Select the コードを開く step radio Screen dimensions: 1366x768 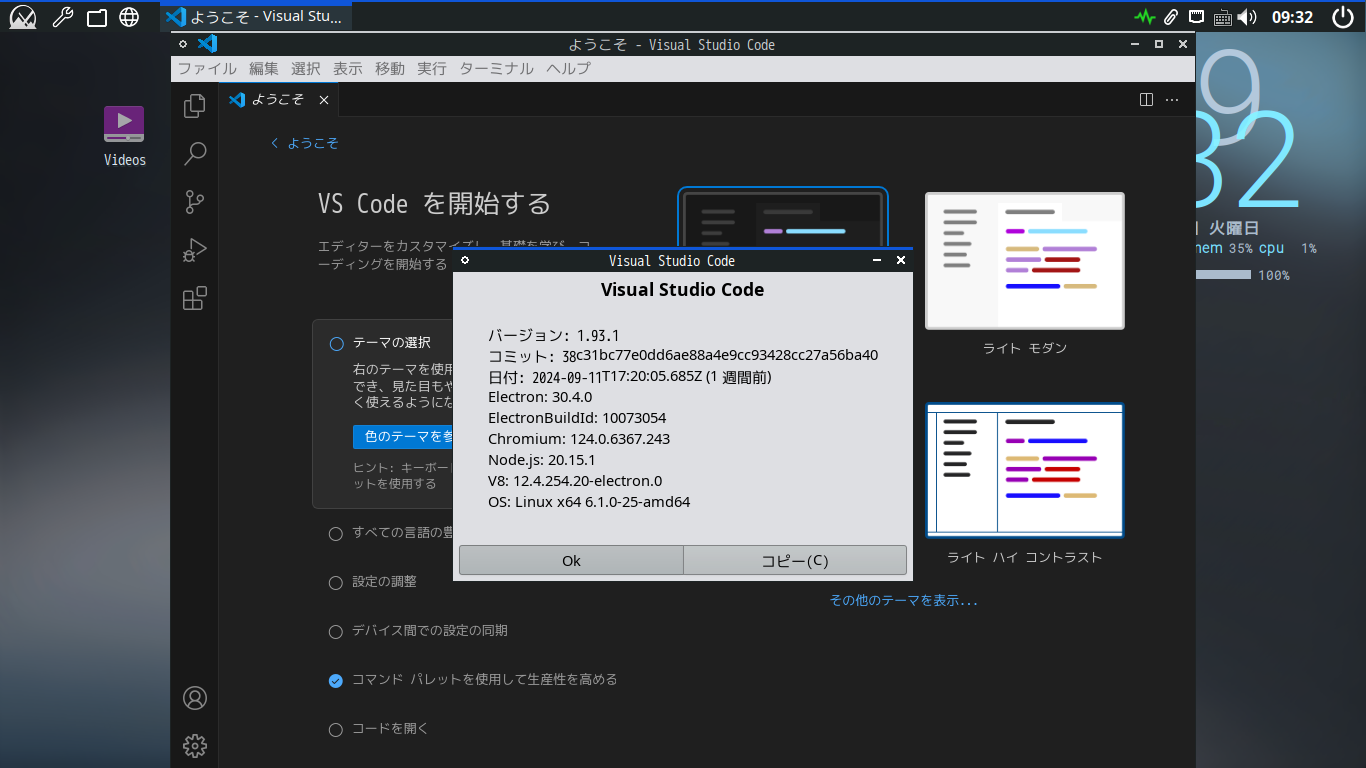[x=336, y=729]
